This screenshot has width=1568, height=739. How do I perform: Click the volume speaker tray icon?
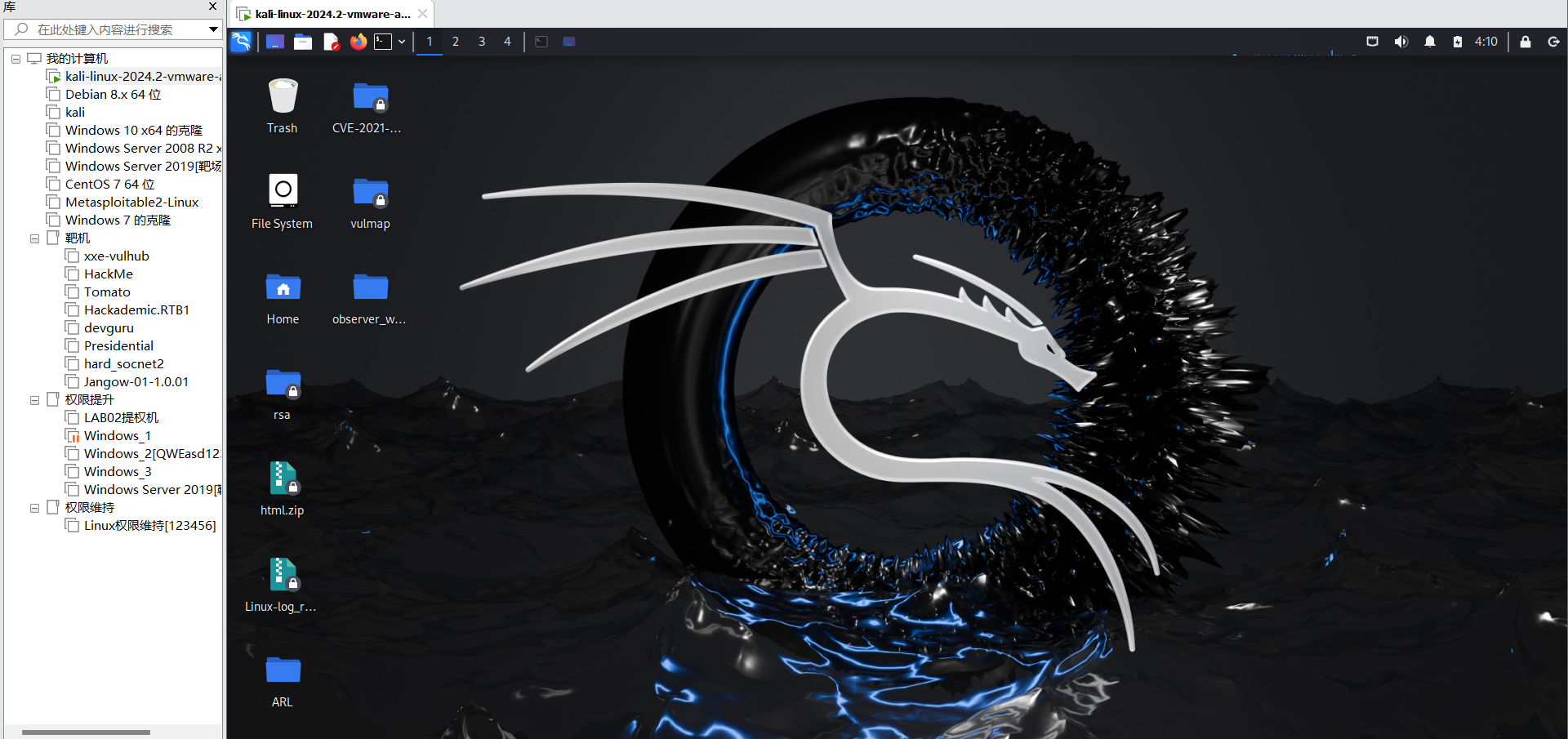(x=1401, y=42)
